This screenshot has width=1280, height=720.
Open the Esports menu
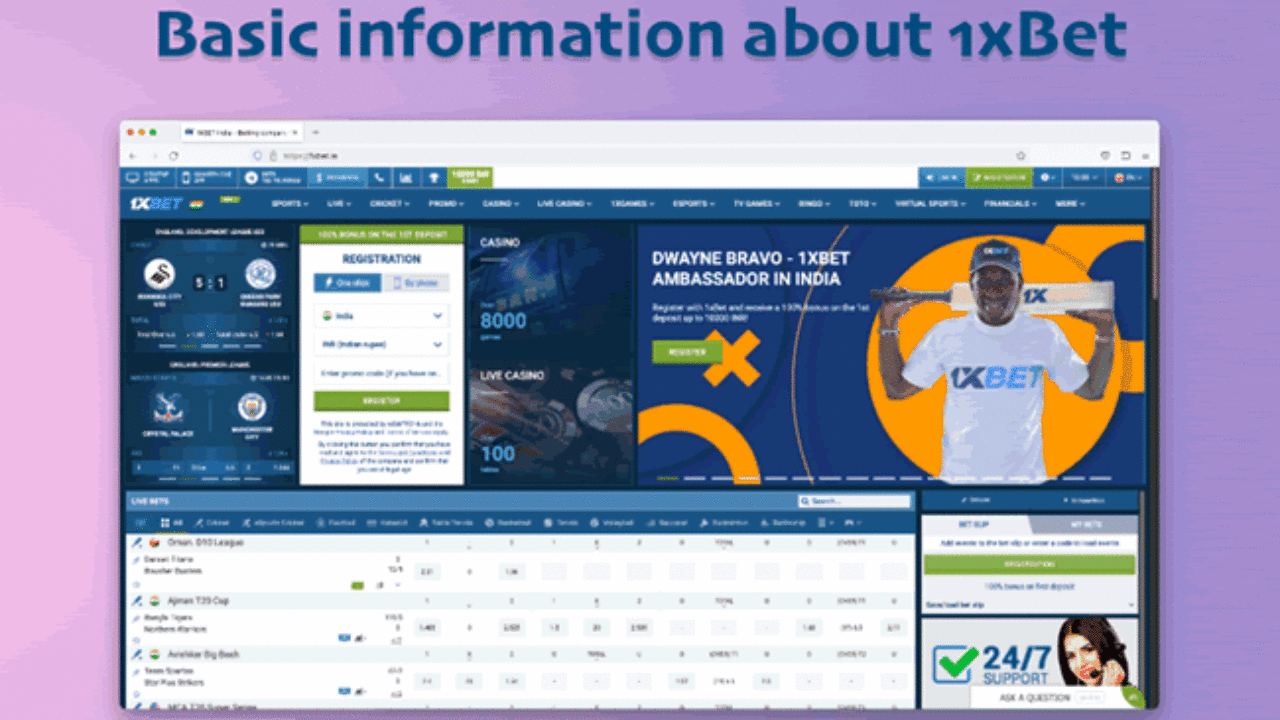tap(693, 203)
